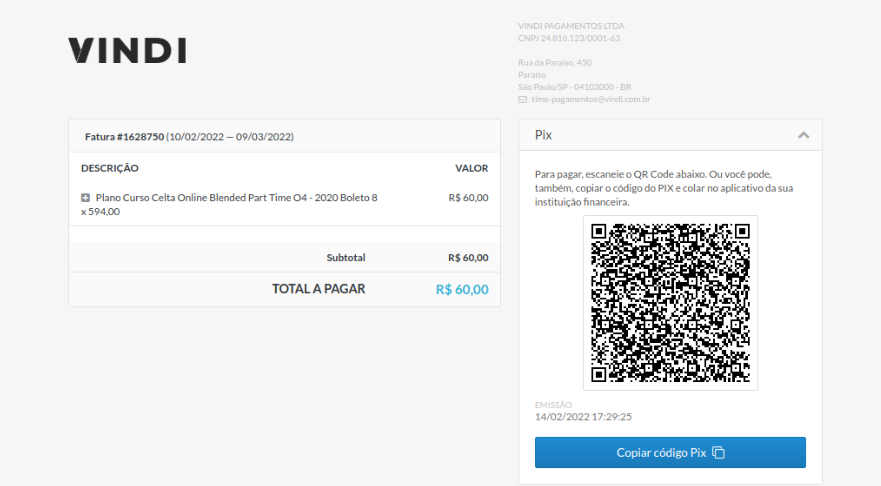Click the Rua da Paraíso address line

tap(555, 62)
